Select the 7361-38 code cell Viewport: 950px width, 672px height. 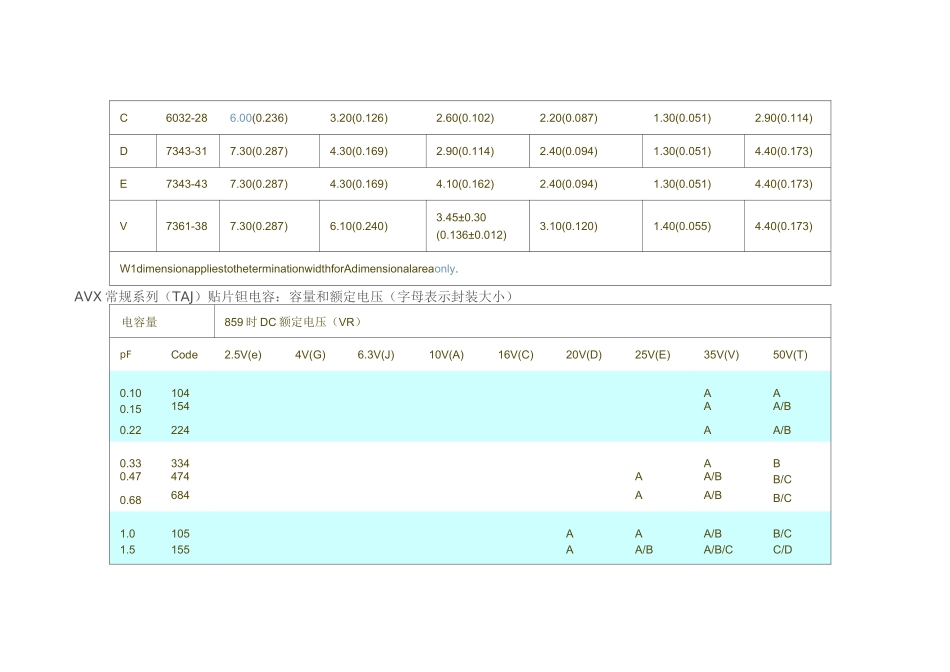(x=187, y=227)
